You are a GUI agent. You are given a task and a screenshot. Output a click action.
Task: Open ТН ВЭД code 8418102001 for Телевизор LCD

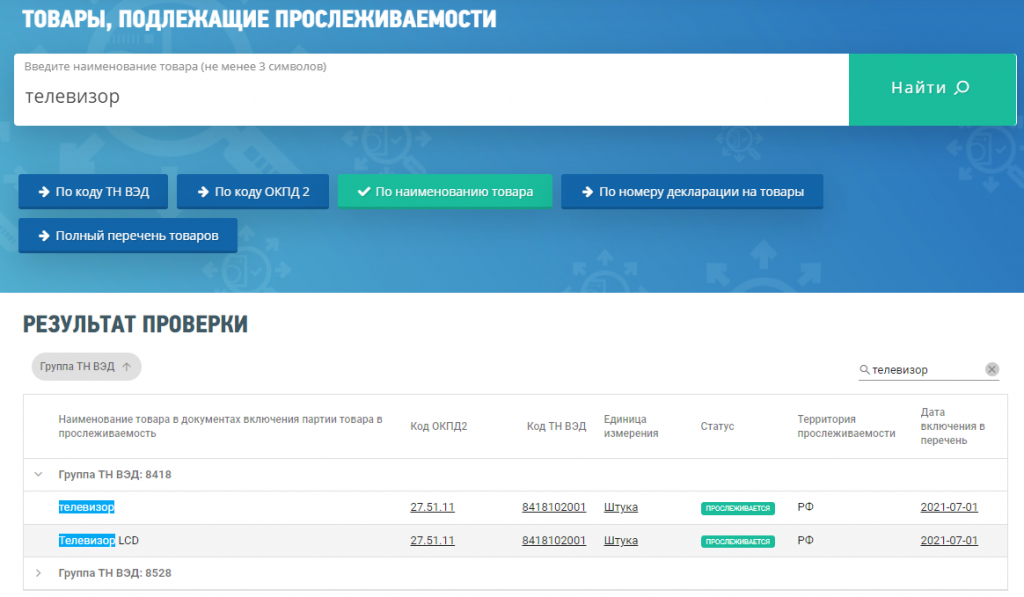[x=553, y=541]
